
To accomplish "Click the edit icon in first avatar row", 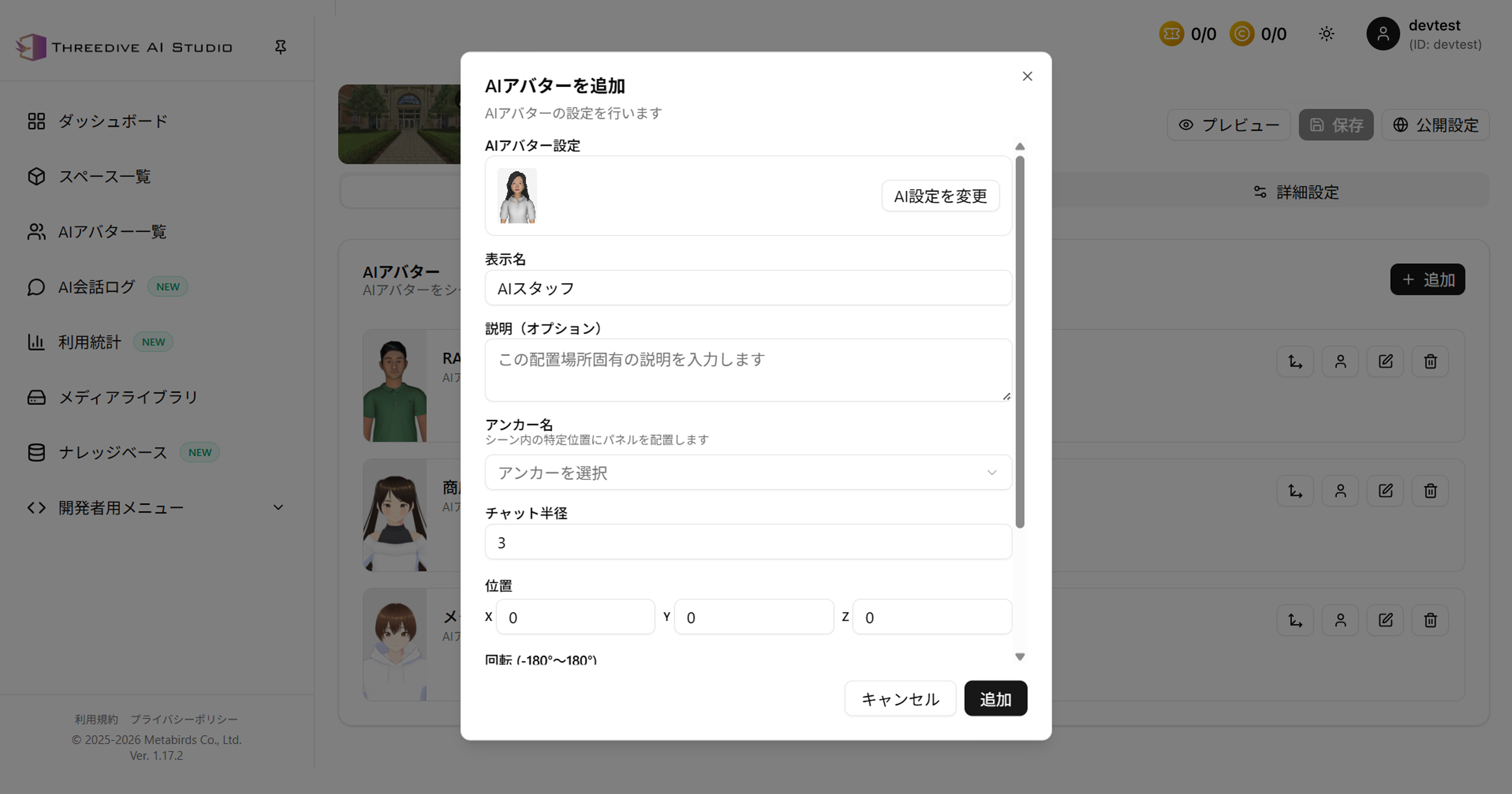I will 1385,361.
